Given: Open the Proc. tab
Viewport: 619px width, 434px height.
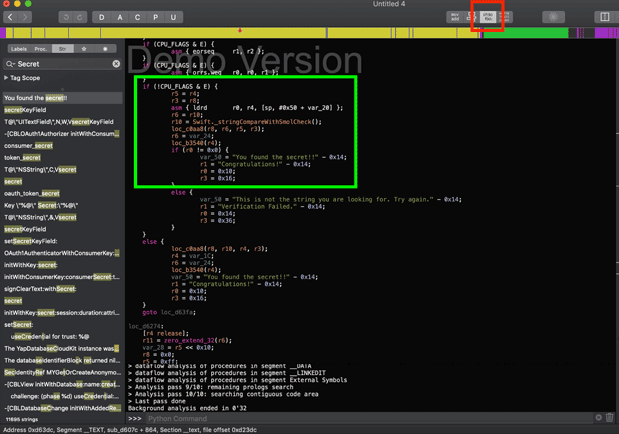Looking at the screenshot, I should [x=41, y=49].
